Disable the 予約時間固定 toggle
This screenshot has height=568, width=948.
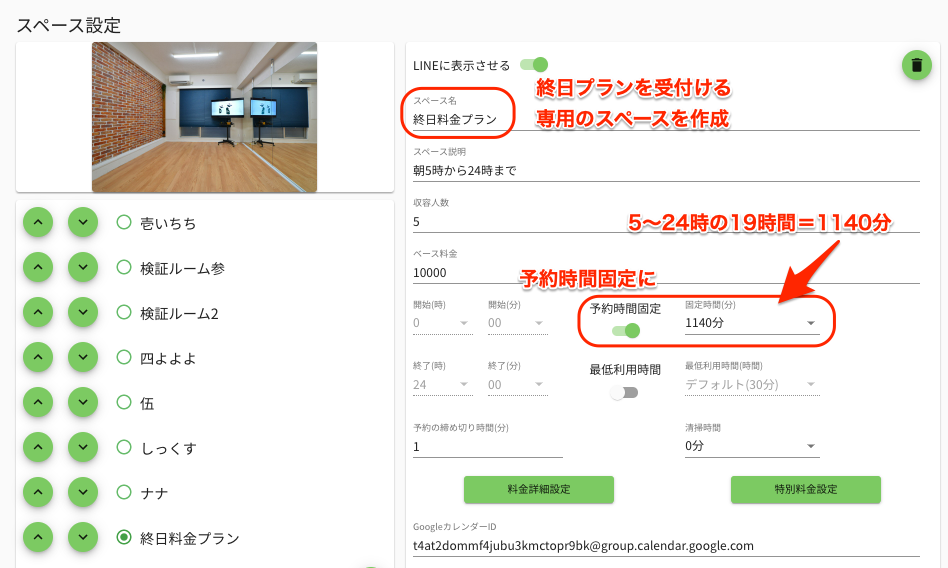(x=625, y=331)
